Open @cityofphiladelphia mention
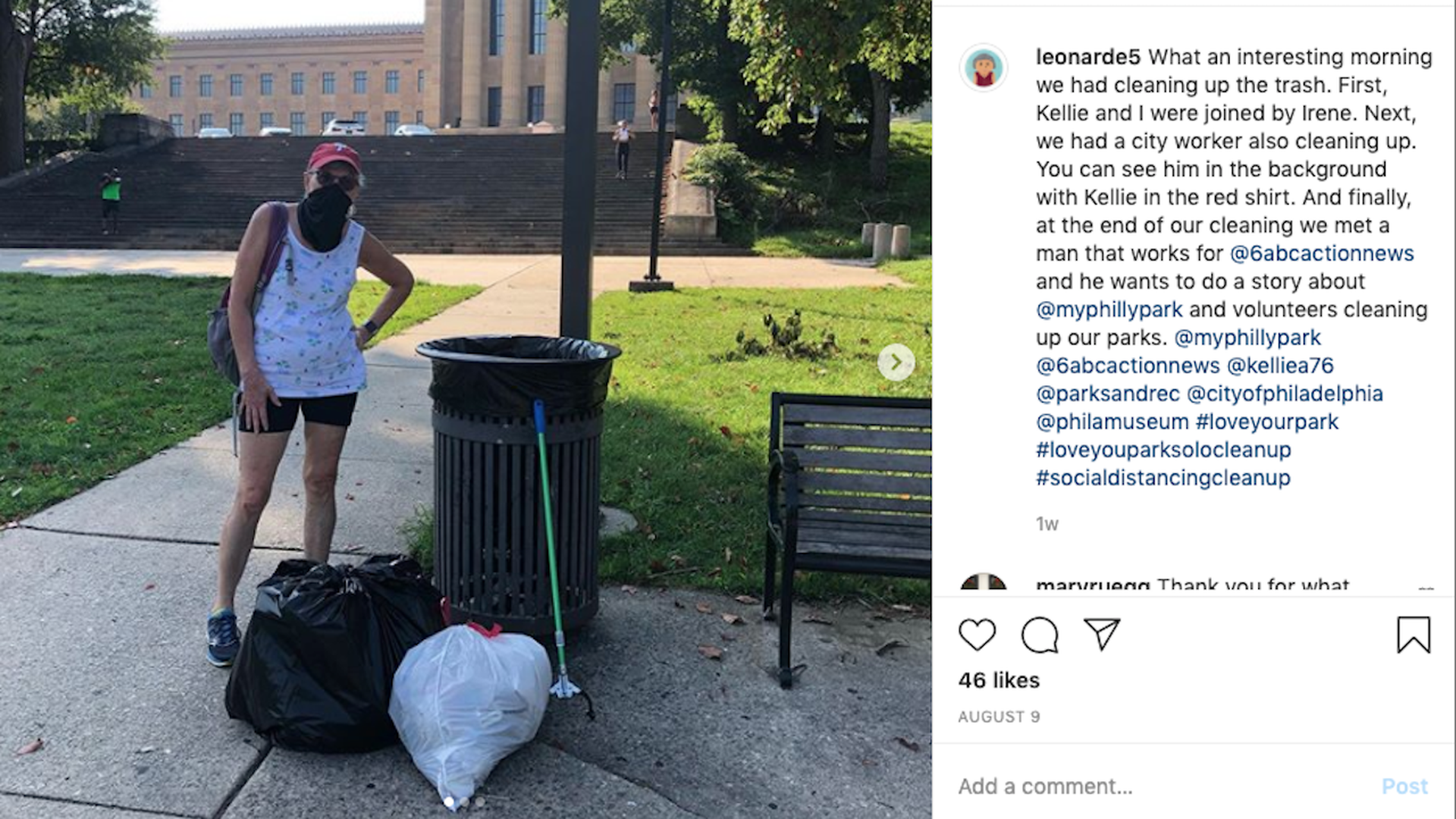 [1285, 394]
